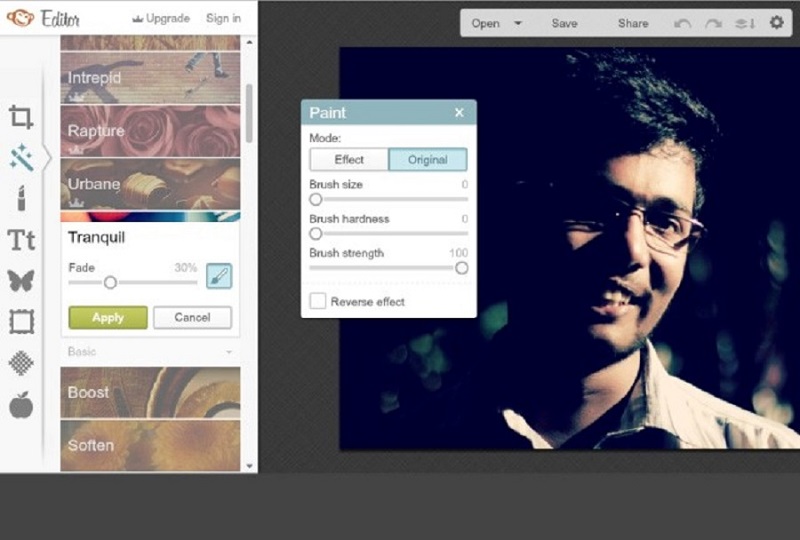Image resolution: width=800 pixels, height=540 pixels.
Task: Open the dropdown arrow next to Open
Action: (518, 23)
